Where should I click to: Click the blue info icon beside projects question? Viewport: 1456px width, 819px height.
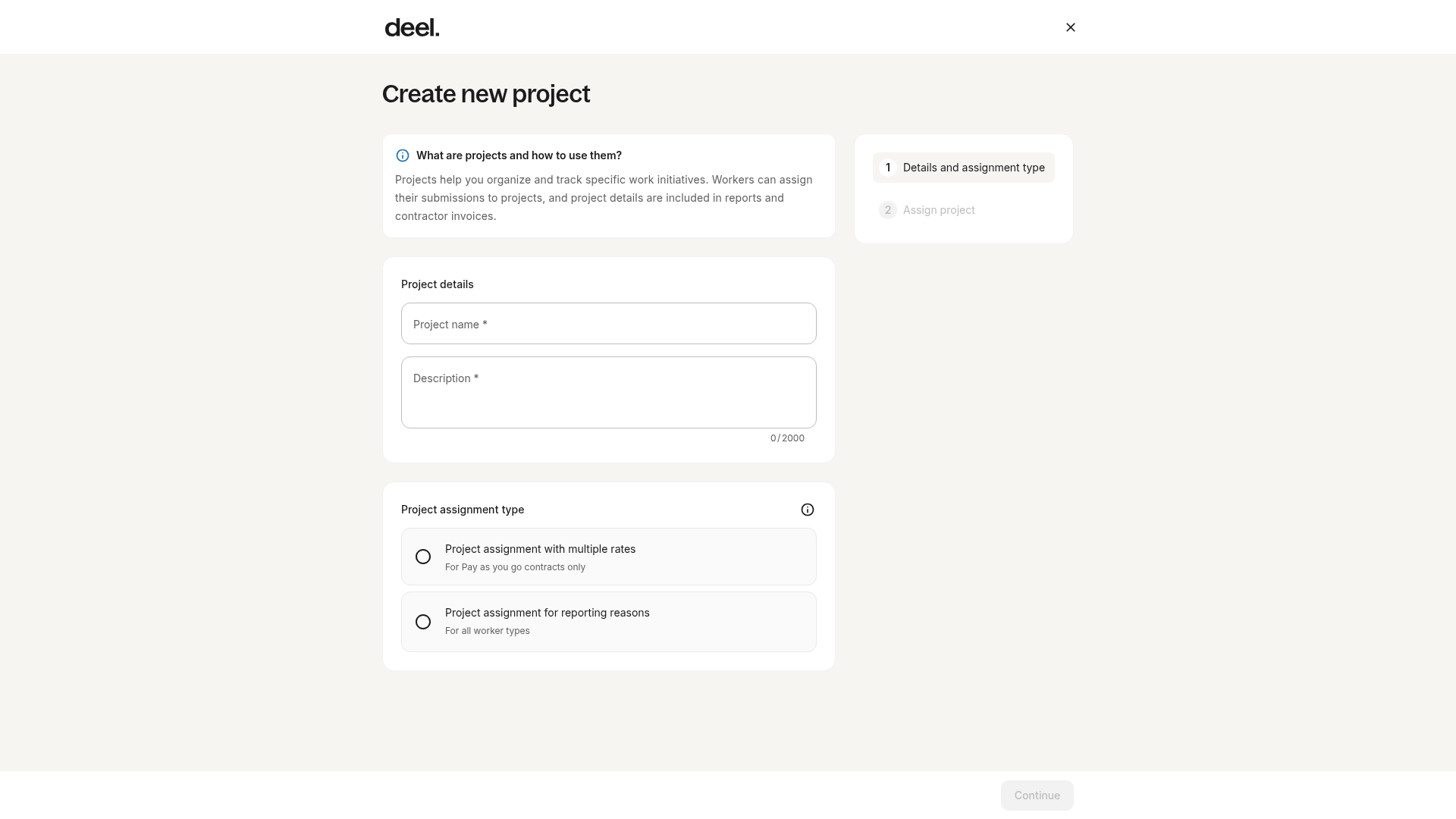(403, 155)
